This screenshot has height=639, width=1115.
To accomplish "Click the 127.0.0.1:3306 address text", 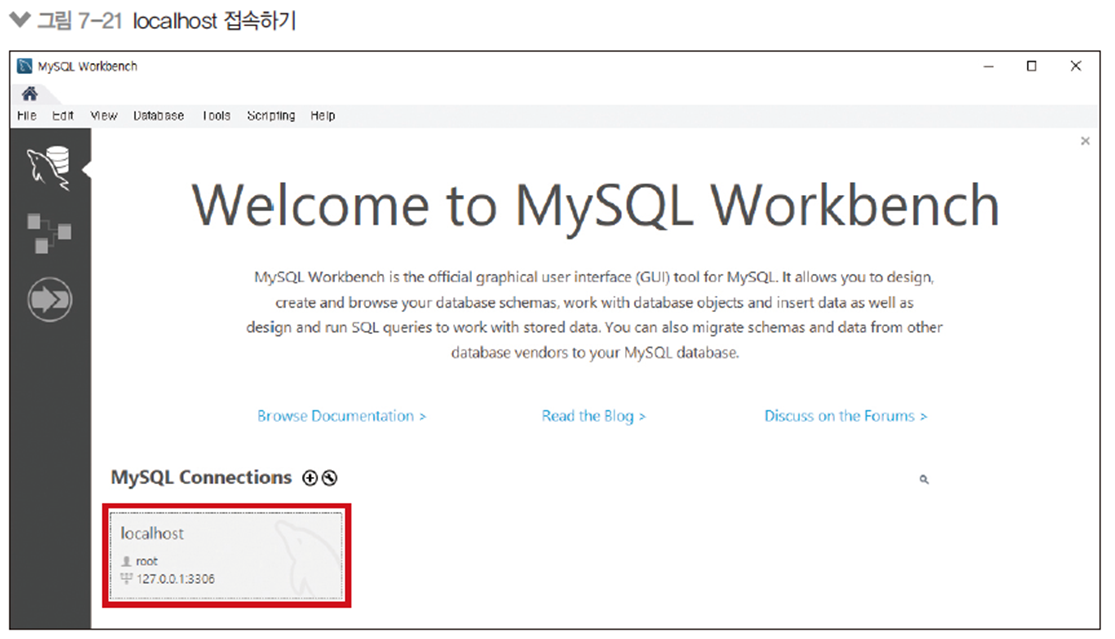I will click(x=176, y=579).
